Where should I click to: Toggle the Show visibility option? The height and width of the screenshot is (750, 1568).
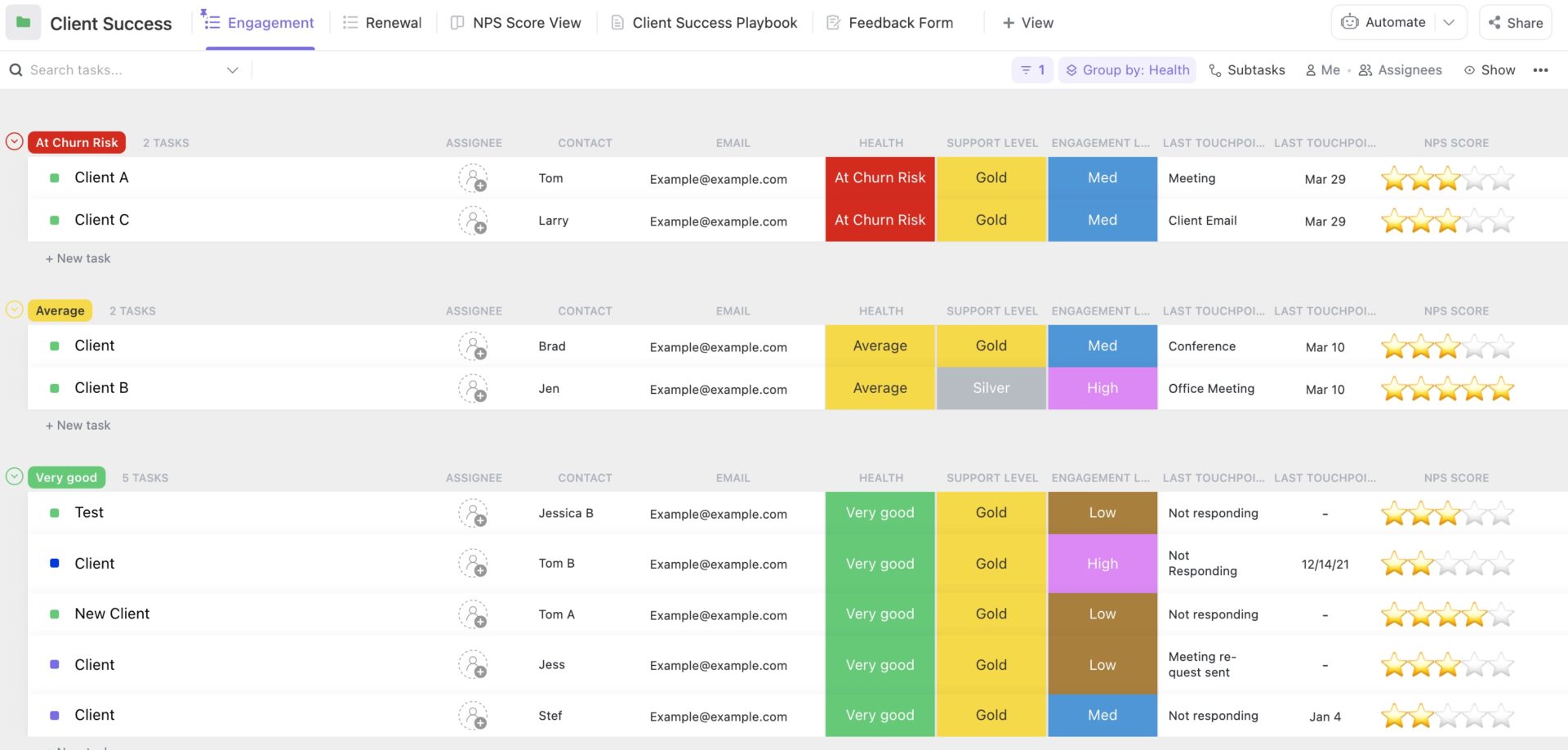click(x=1490, y=69)
